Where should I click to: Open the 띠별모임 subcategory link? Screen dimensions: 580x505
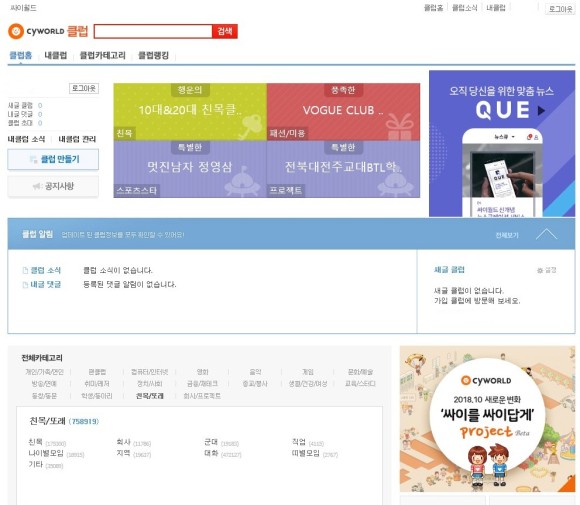click(306, 454)
